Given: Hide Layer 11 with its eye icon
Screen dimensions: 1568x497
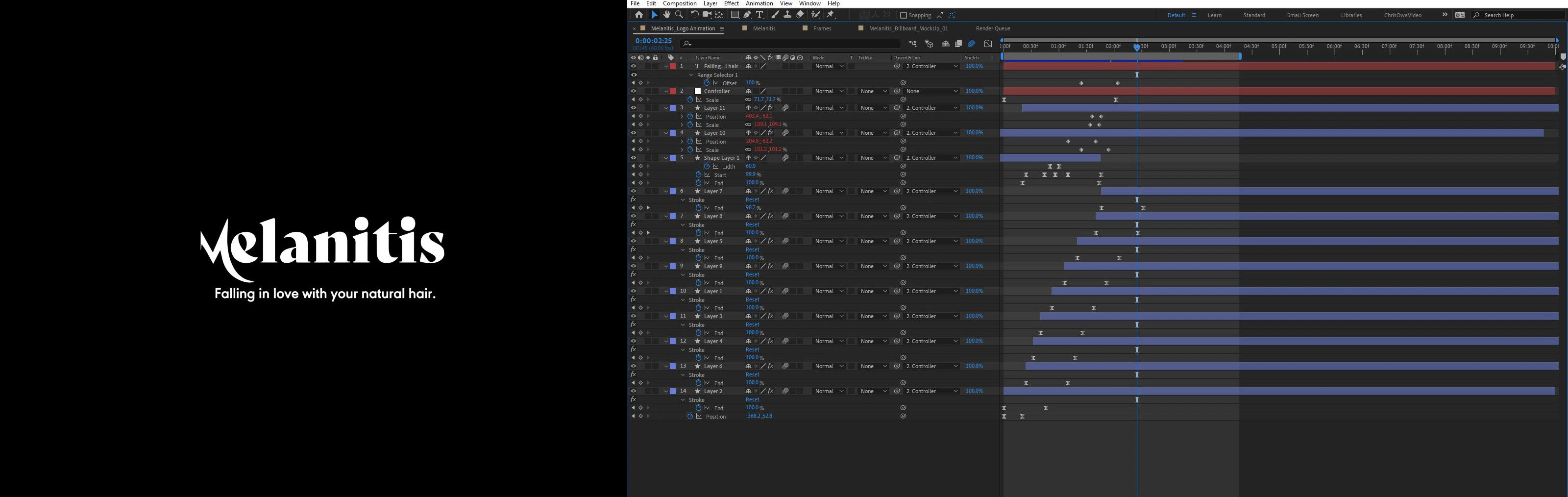Looking at the screenshot, I should pyautogui.click(x=633, y=108).
